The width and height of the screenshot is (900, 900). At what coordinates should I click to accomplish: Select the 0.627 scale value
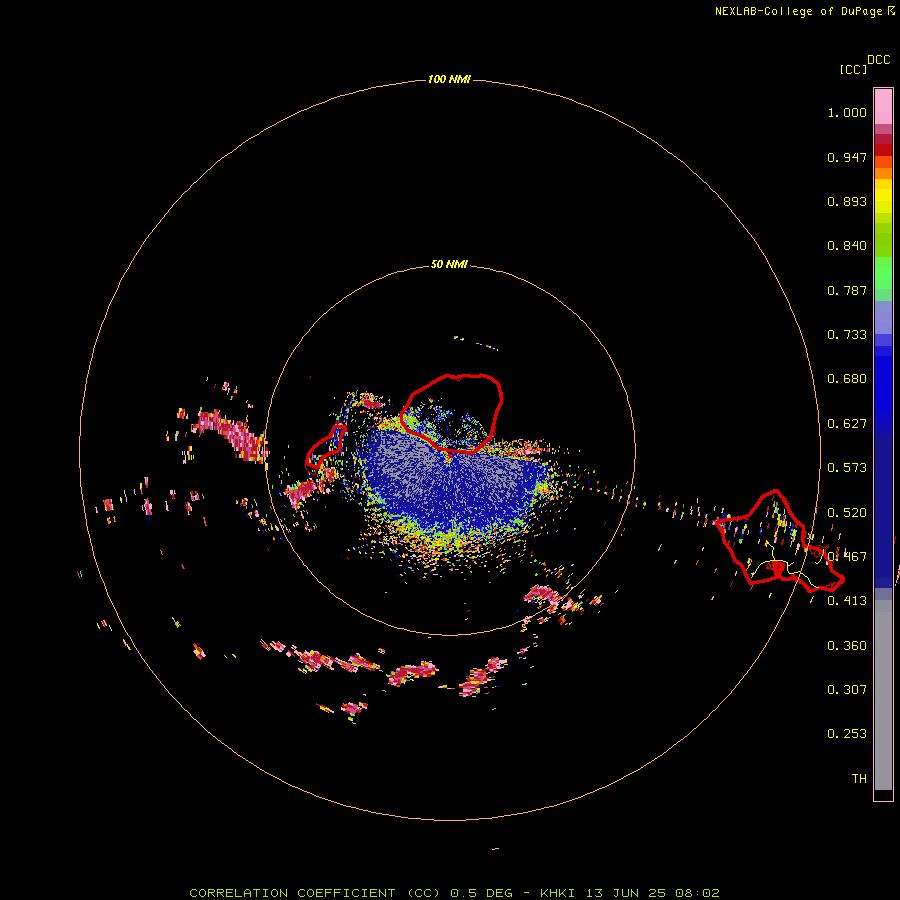tap(847, 424)
